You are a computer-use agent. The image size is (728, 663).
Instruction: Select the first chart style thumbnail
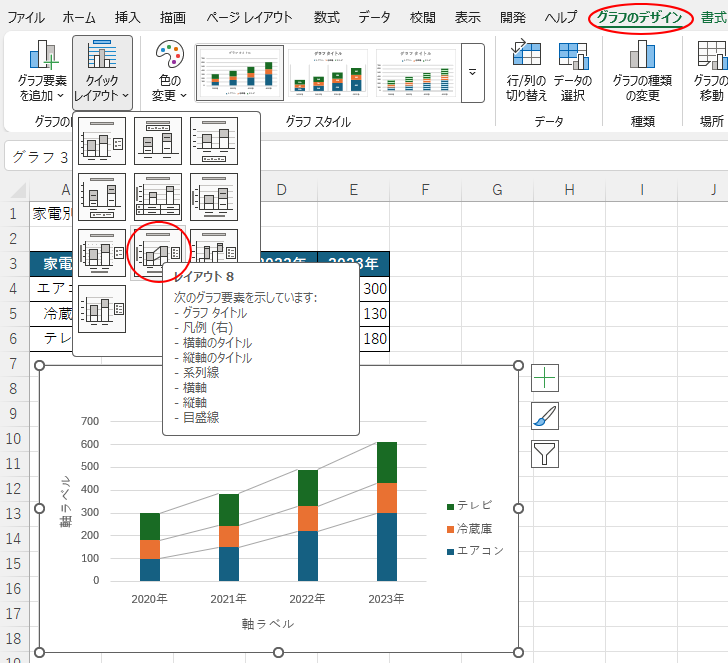[239, 74]
